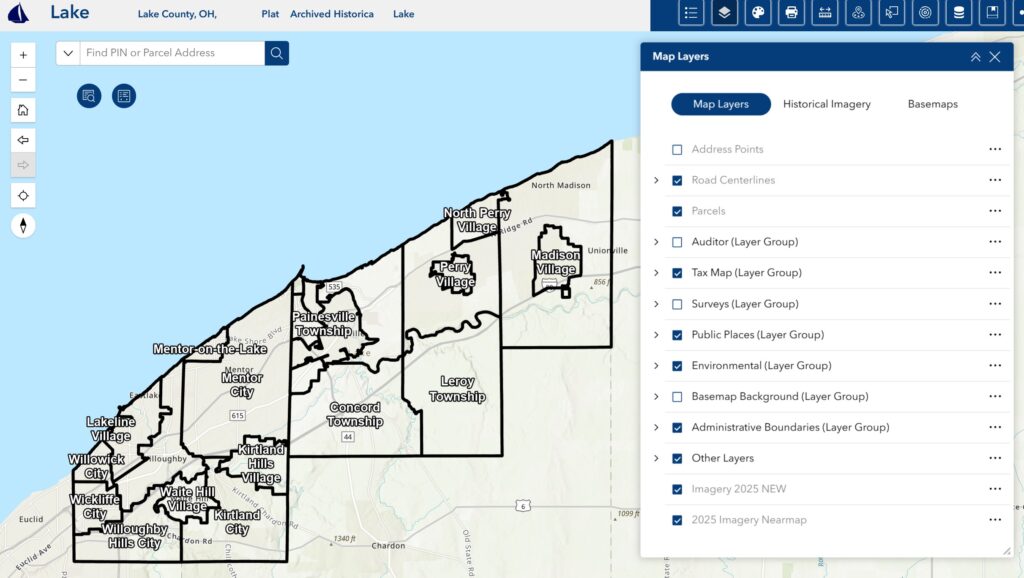The height and width of the screenshot is (578, 1024).
Task: Switch to the Basemaps tab
Action: (x=932, y=104)
